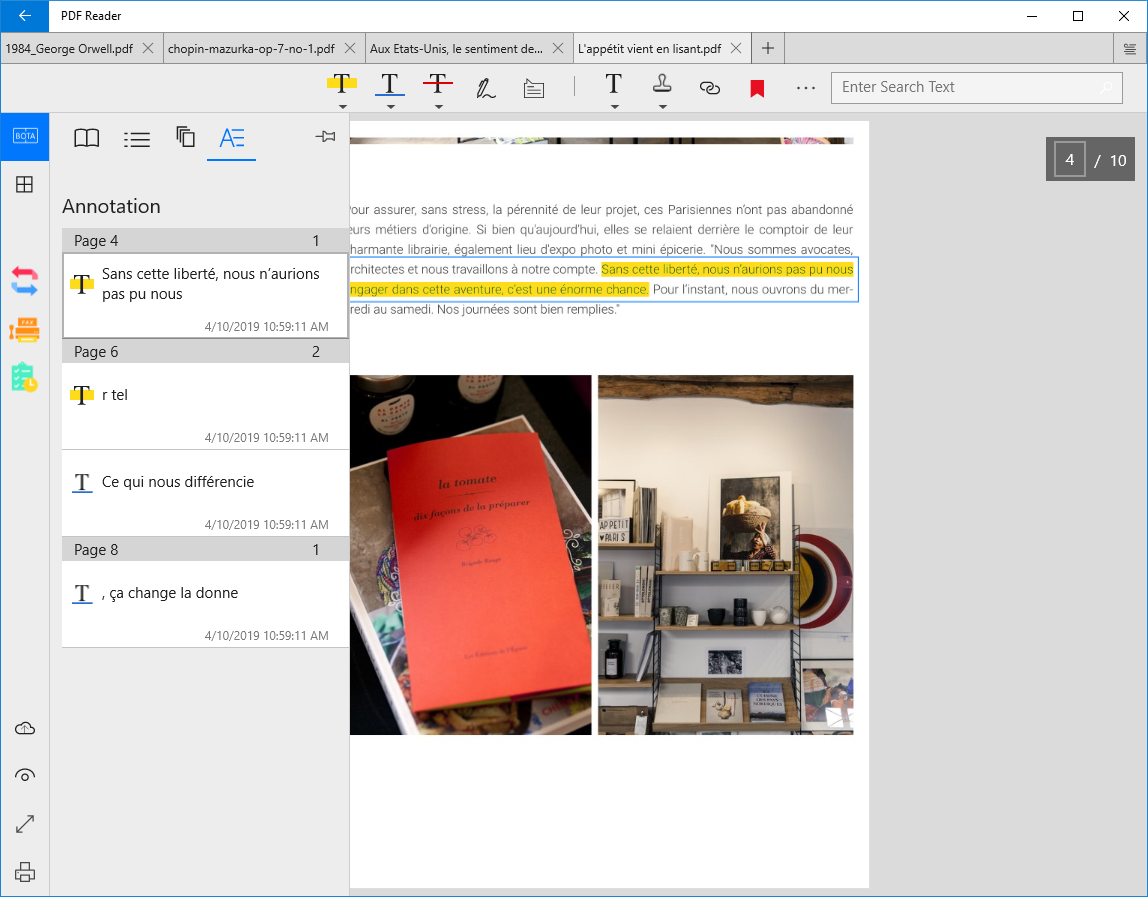Open the Annotation panel tab
The width and height of the screenshot is (1148, 897).
tap(232, 138)
